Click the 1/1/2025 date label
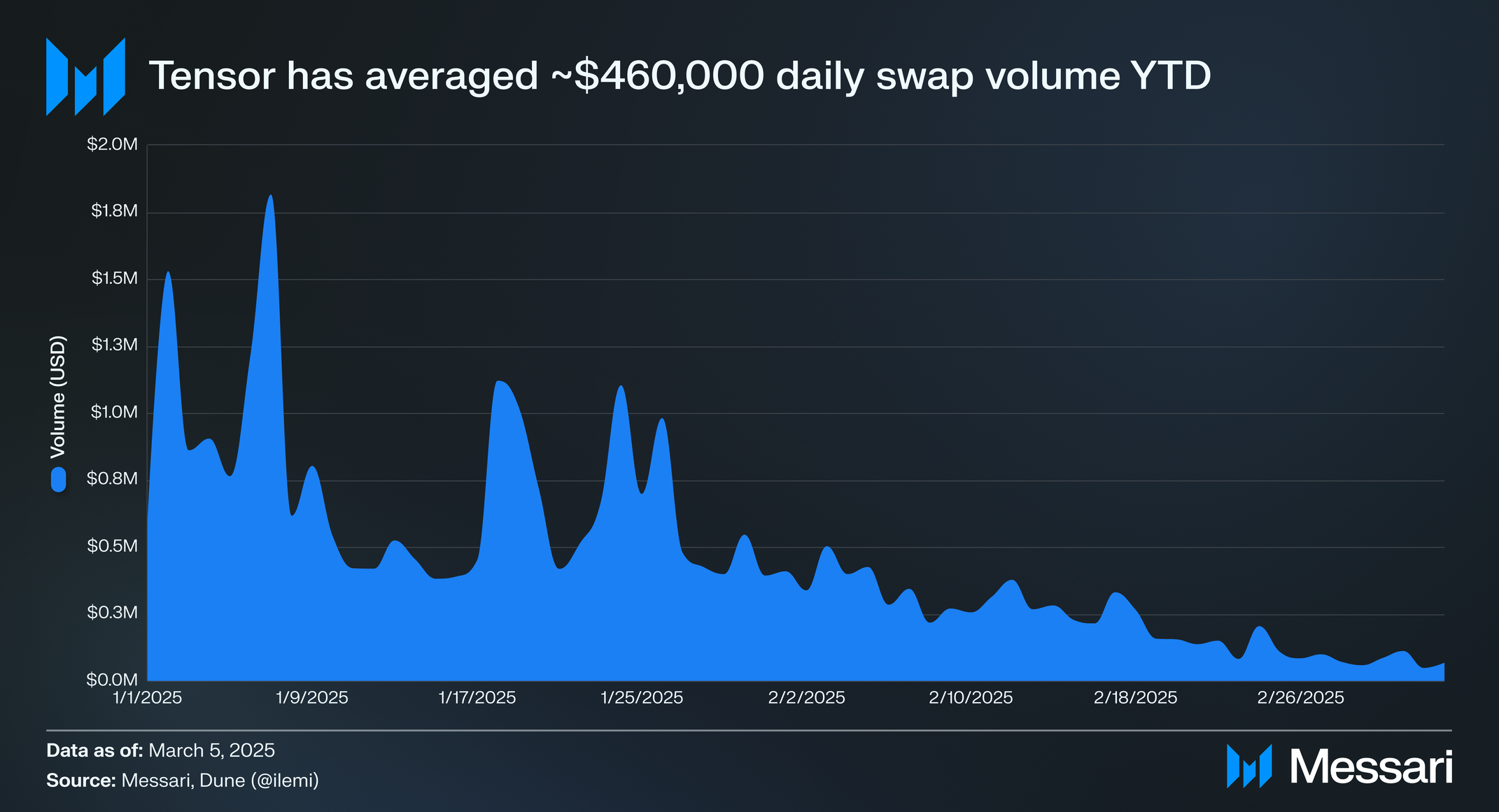The width and height of the screenshot is (1499, 812). click(148, 698)
